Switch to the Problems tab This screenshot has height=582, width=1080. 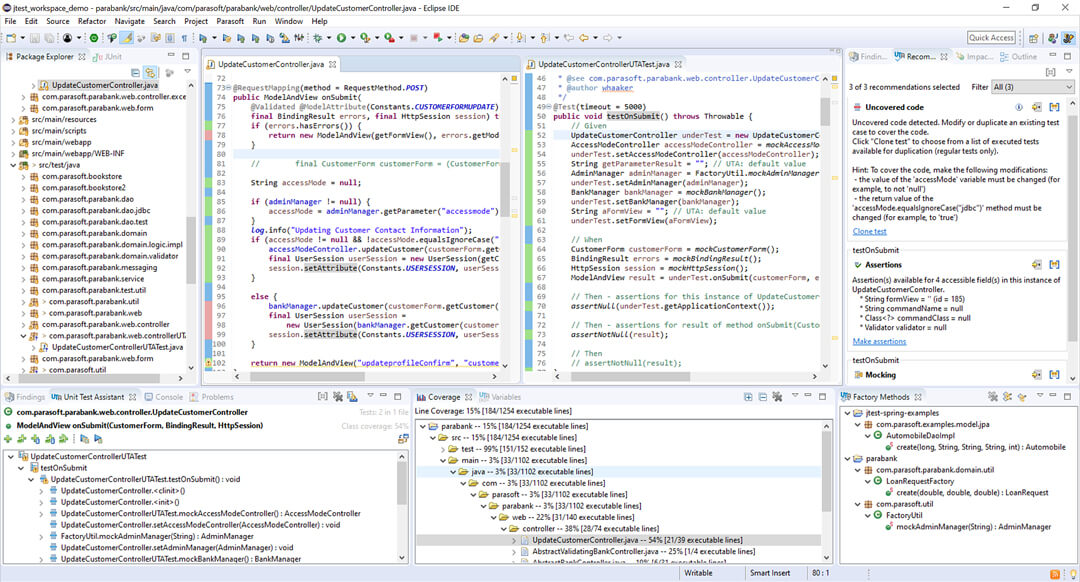coord(212,397)
